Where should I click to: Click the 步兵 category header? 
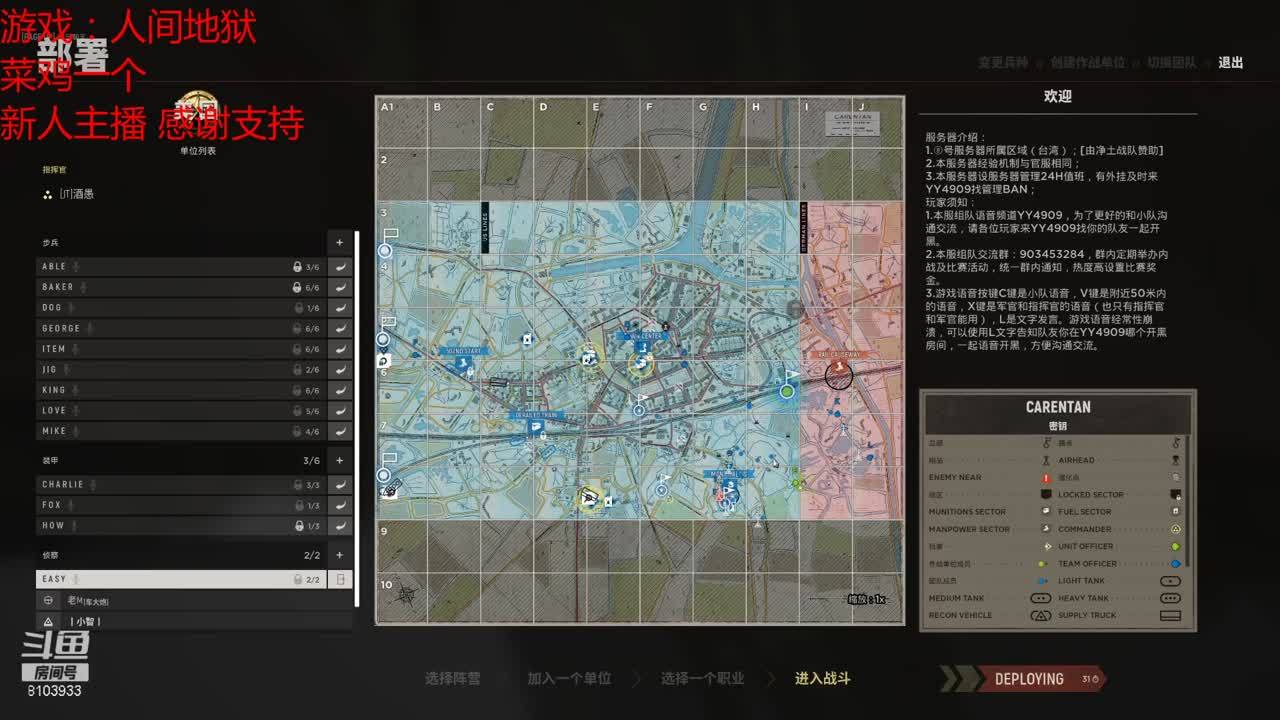[50, 243]
